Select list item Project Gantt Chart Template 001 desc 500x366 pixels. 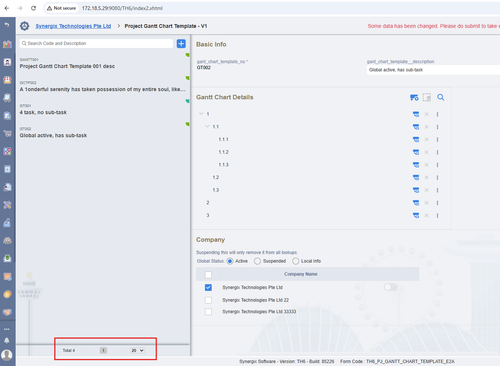tap(103, 63)
